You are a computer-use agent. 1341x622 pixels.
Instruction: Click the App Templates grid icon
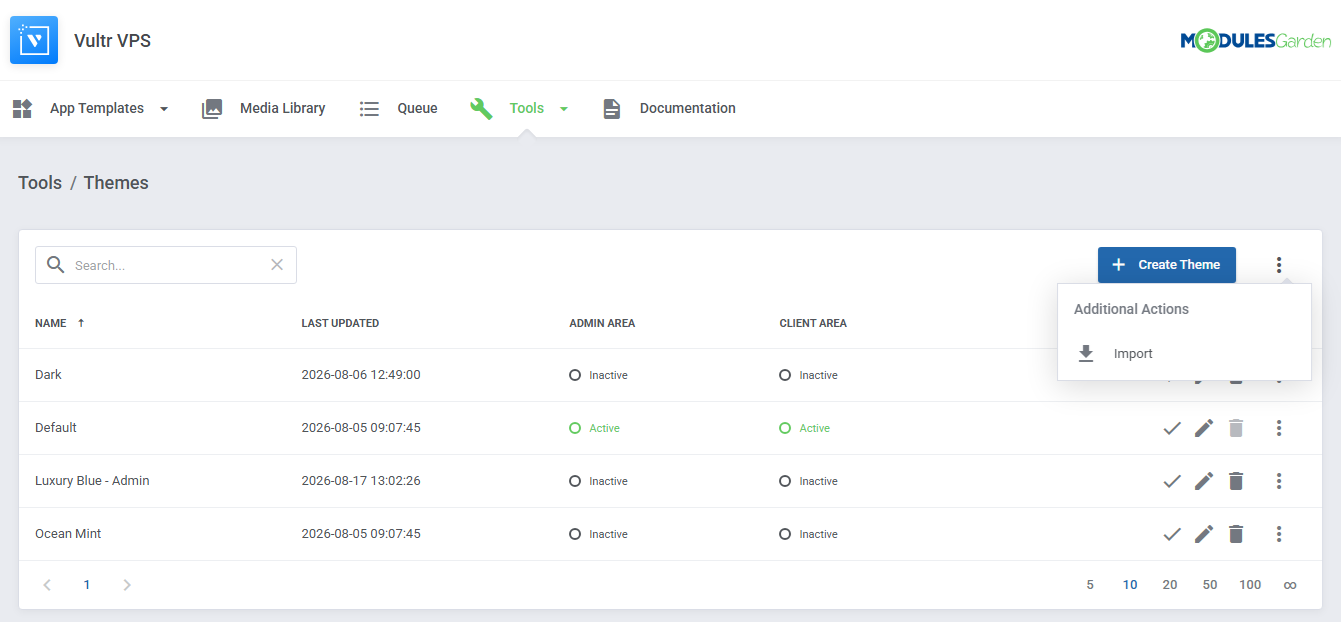tap(22, 108)
